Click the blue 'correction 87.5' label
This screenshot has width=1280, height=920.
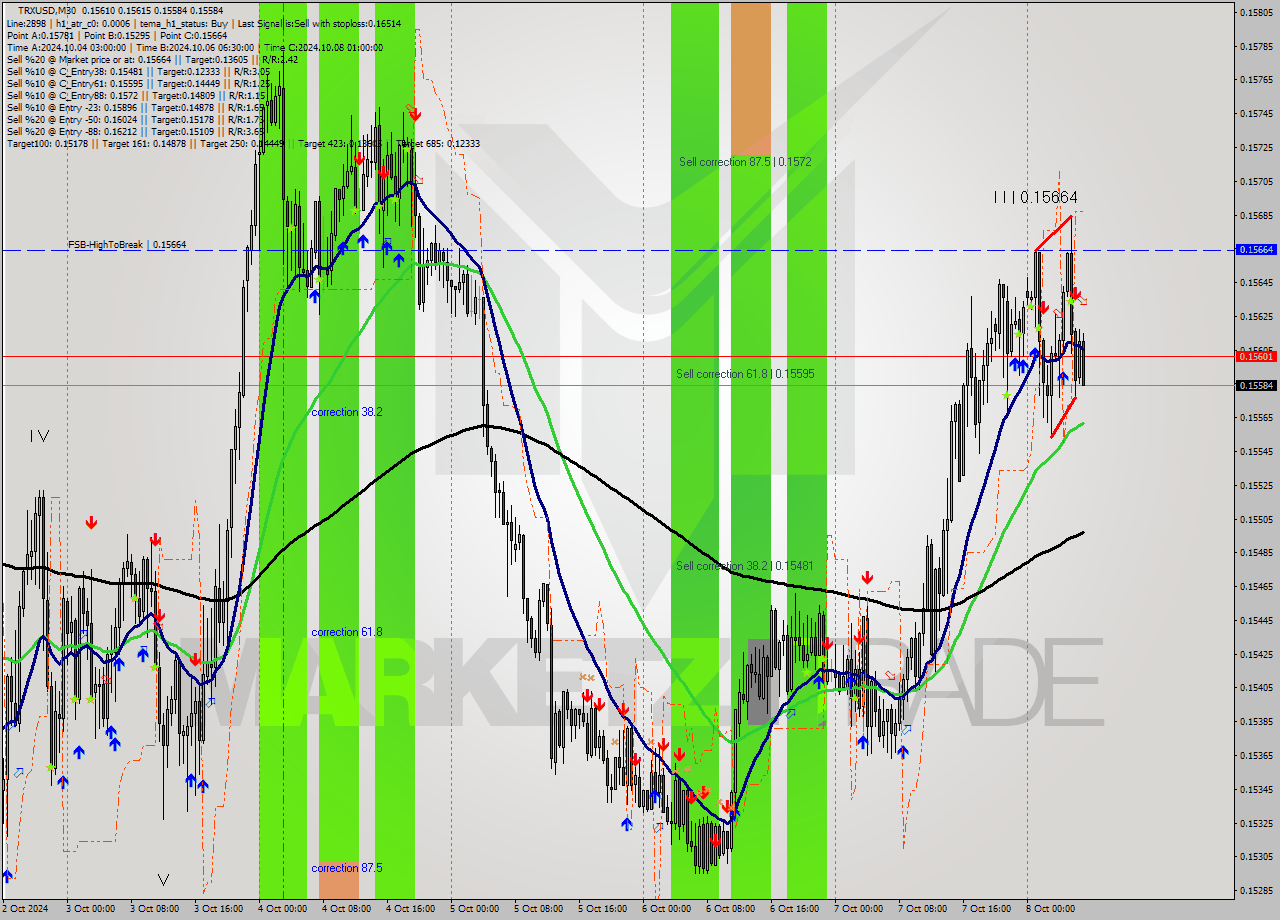tap(346, 868)
